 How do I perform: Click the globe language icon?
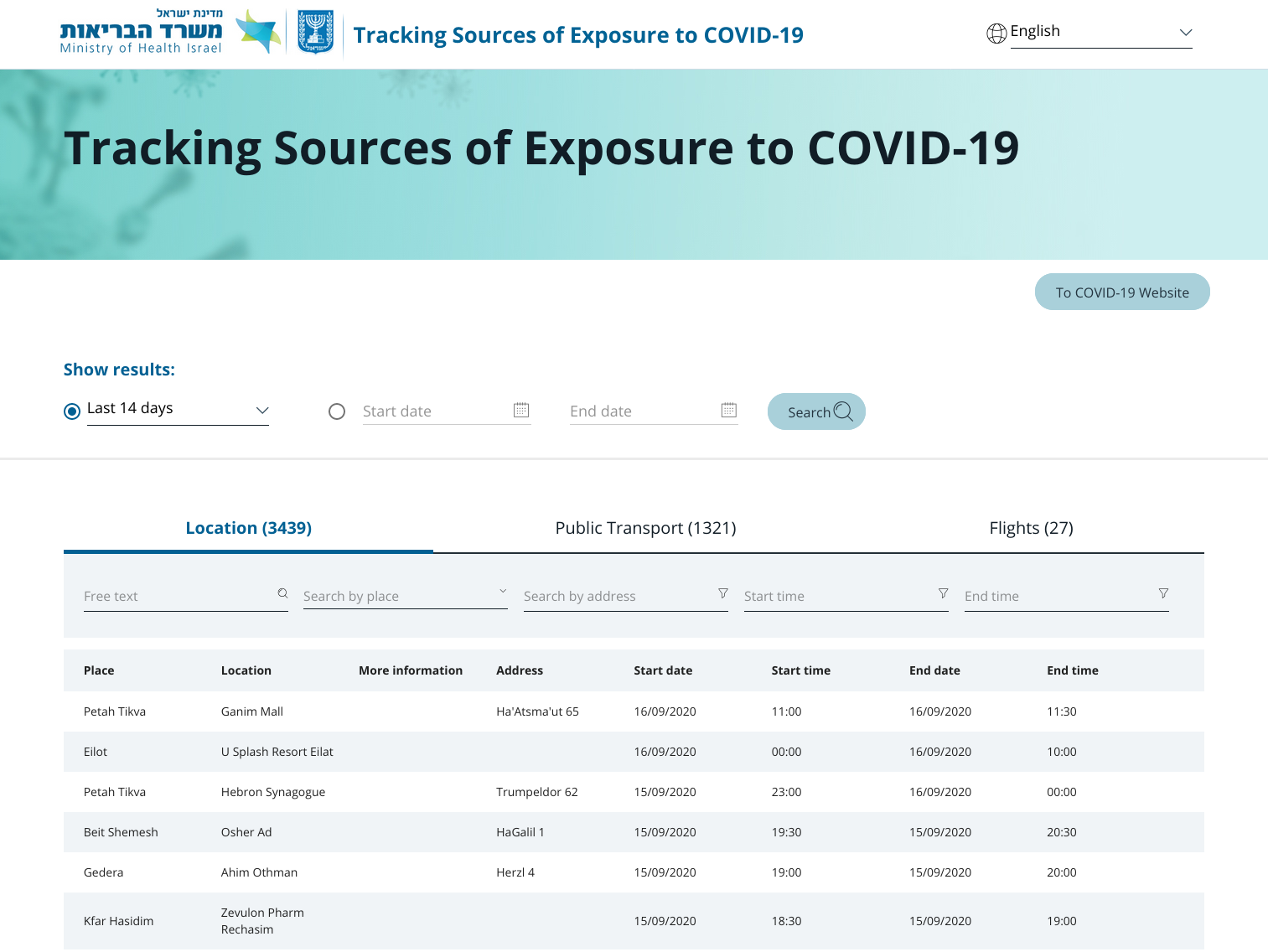pos(996,34)
